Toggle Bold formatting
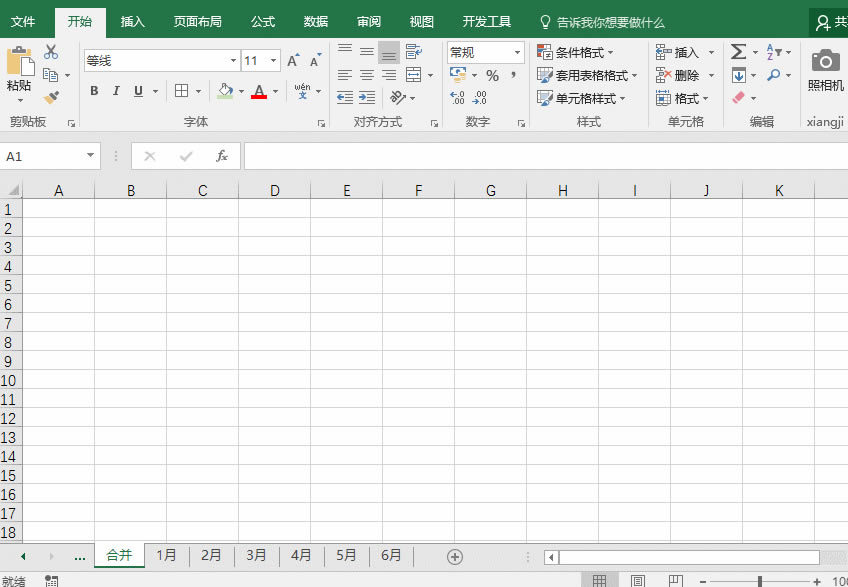This screenshot has height=587, width=848. coord(94,91)
